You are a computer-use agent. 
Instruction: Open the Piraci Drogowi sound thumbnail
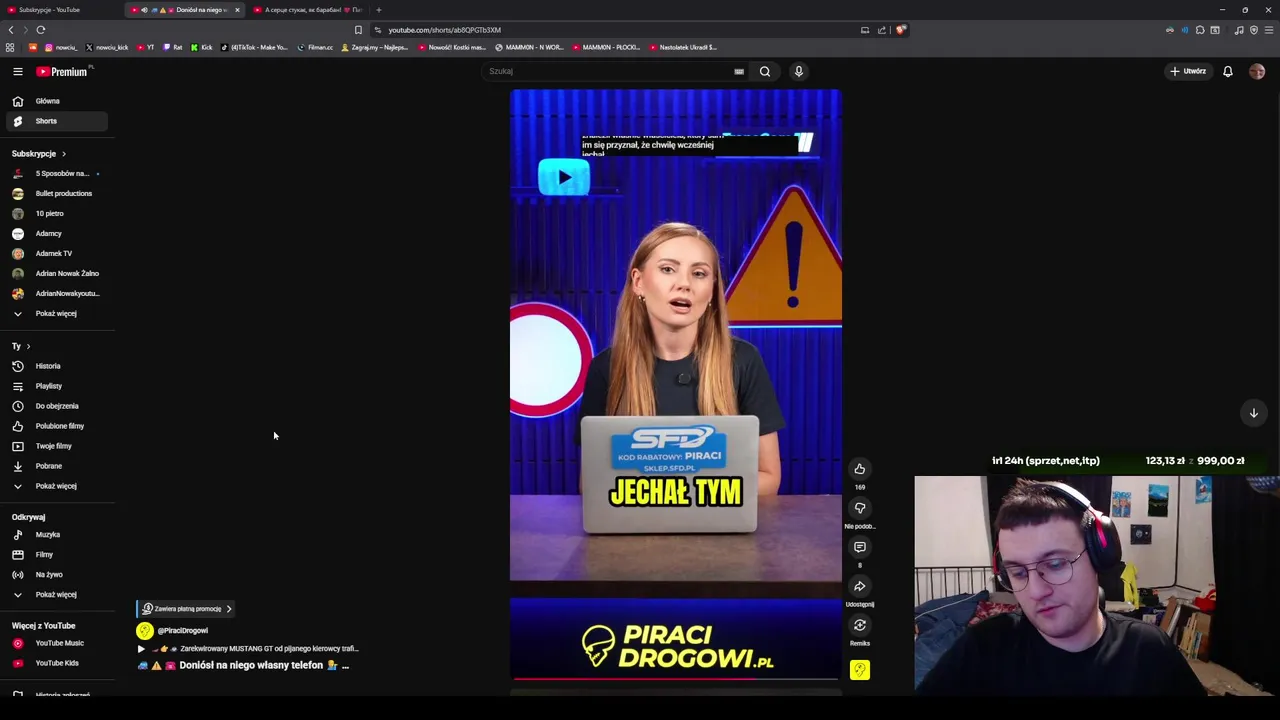[859, 670]
